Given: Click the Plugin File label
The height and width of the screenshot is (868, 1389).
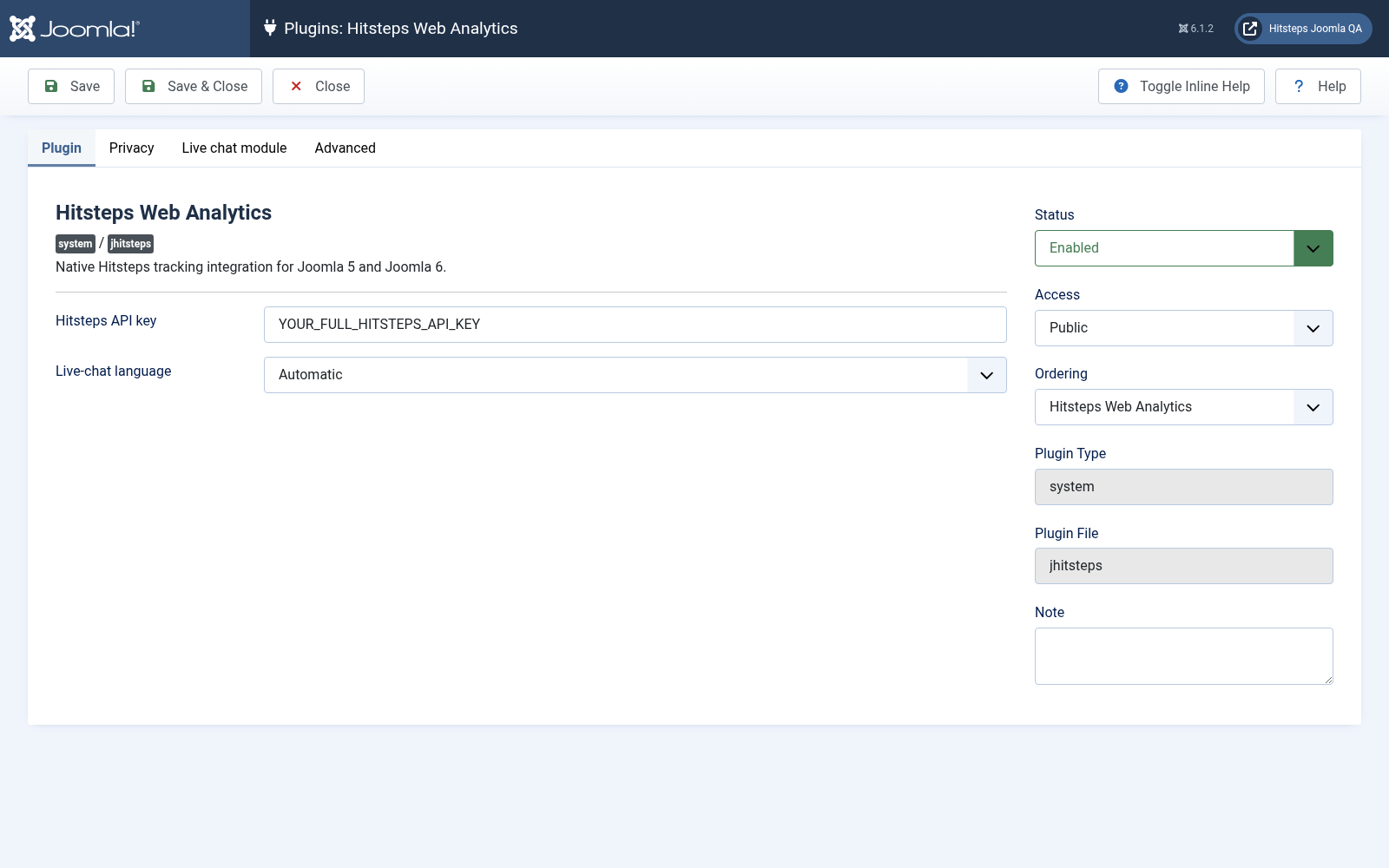Looking at the screenshot, I should pyautogui.click(x=1067, y=534).
